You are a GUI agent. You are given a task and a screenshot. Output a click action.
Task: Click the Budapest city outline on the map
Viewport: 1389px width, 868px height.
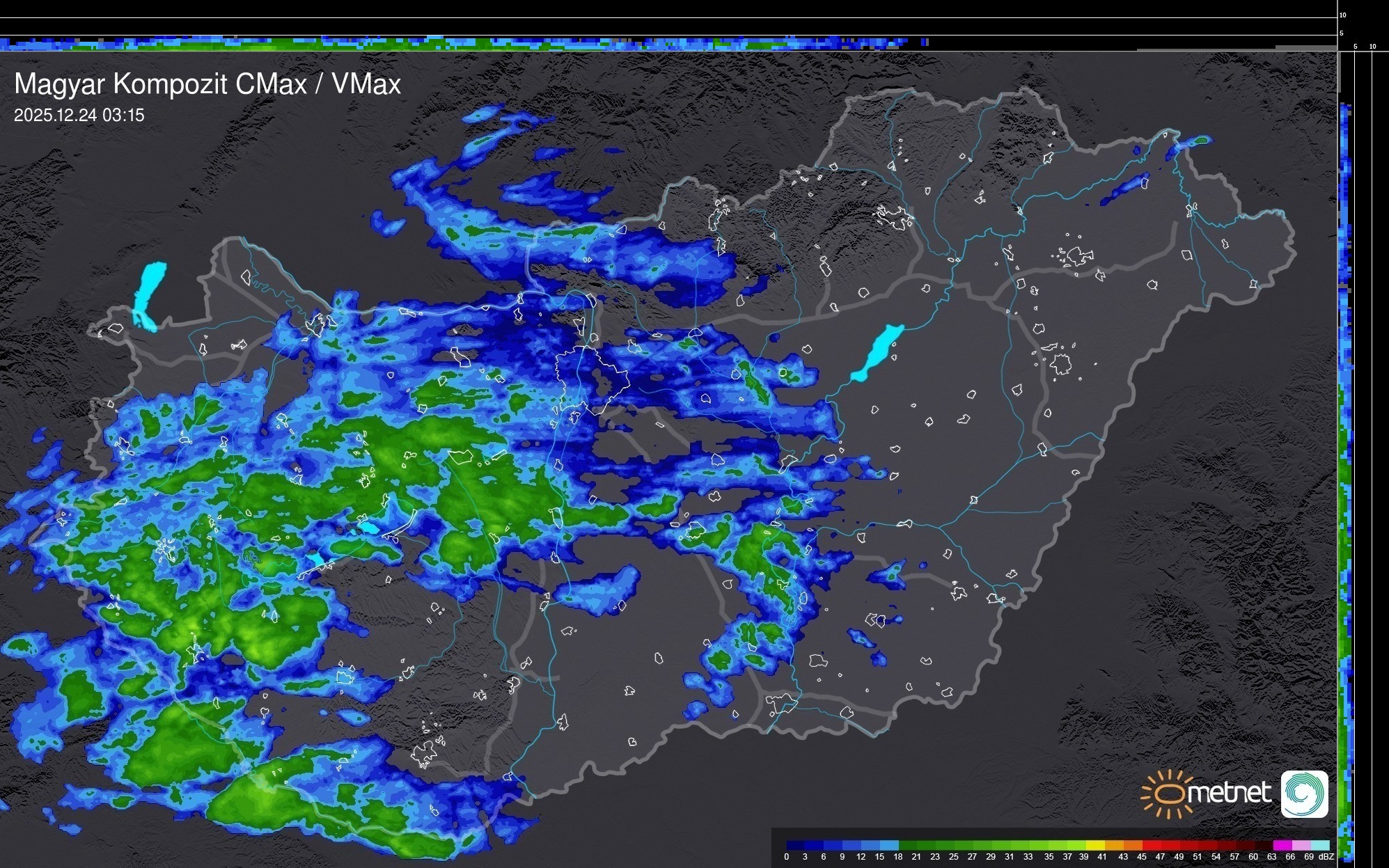[x=590, y=379]
